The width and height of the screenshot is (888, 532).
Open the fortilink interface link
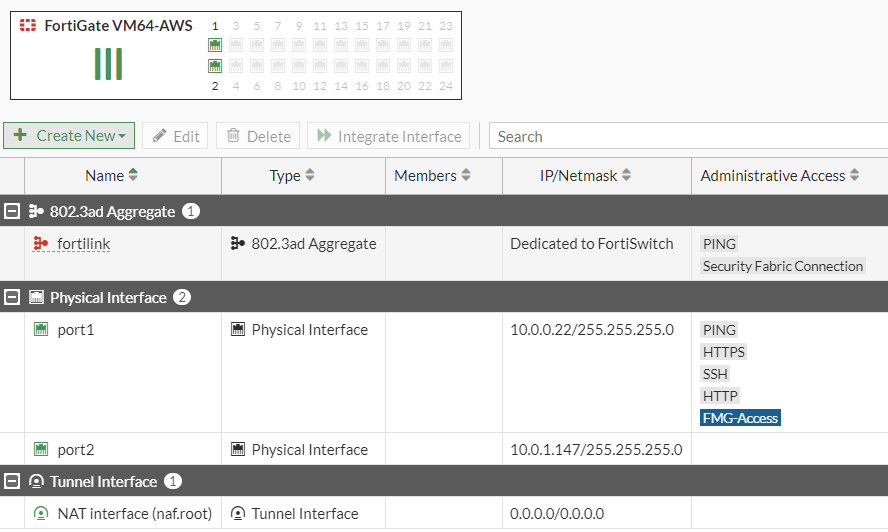coord(84,244)
